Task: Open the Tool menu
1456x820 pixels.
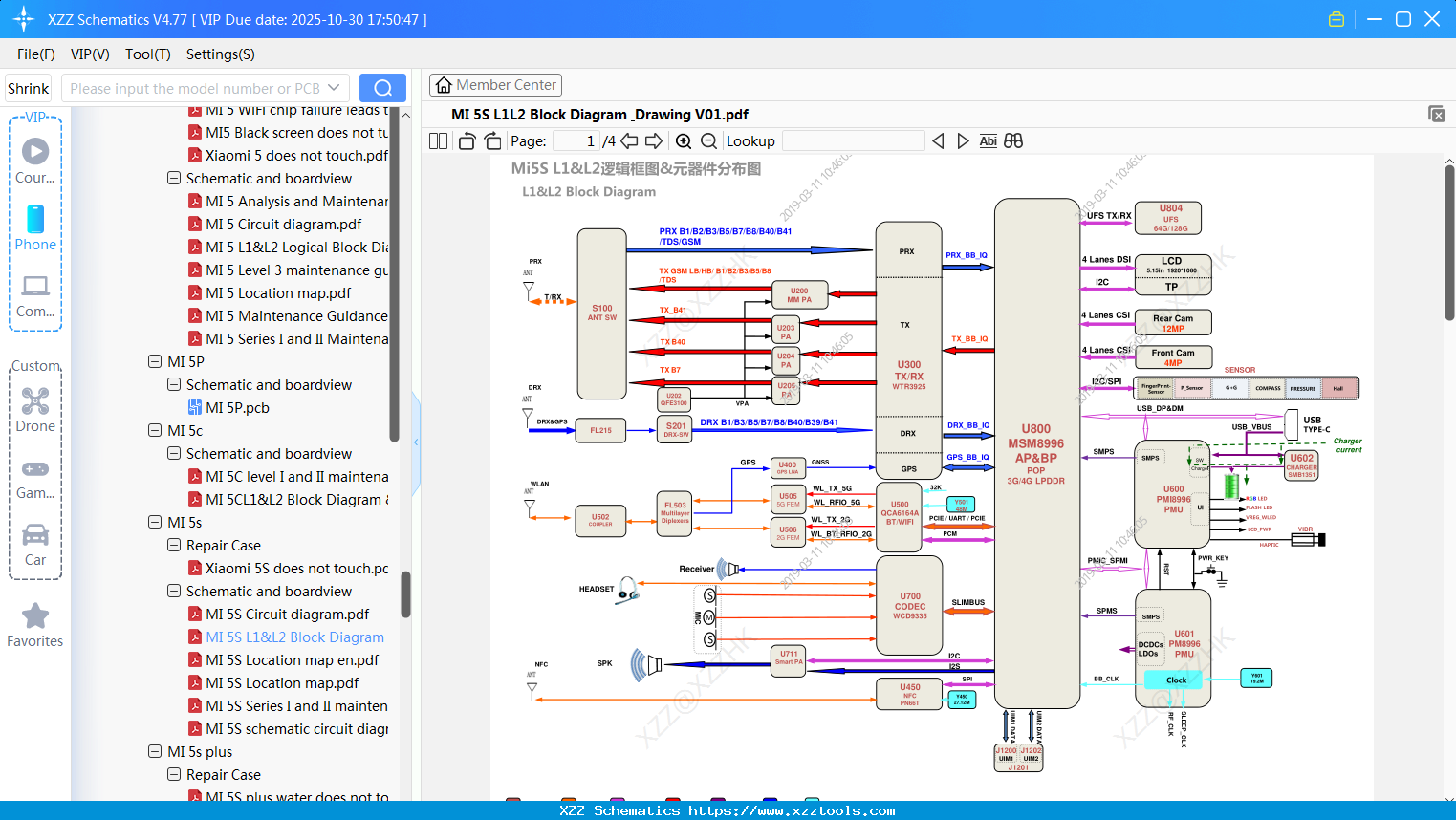Action: [x=147, y=54]
